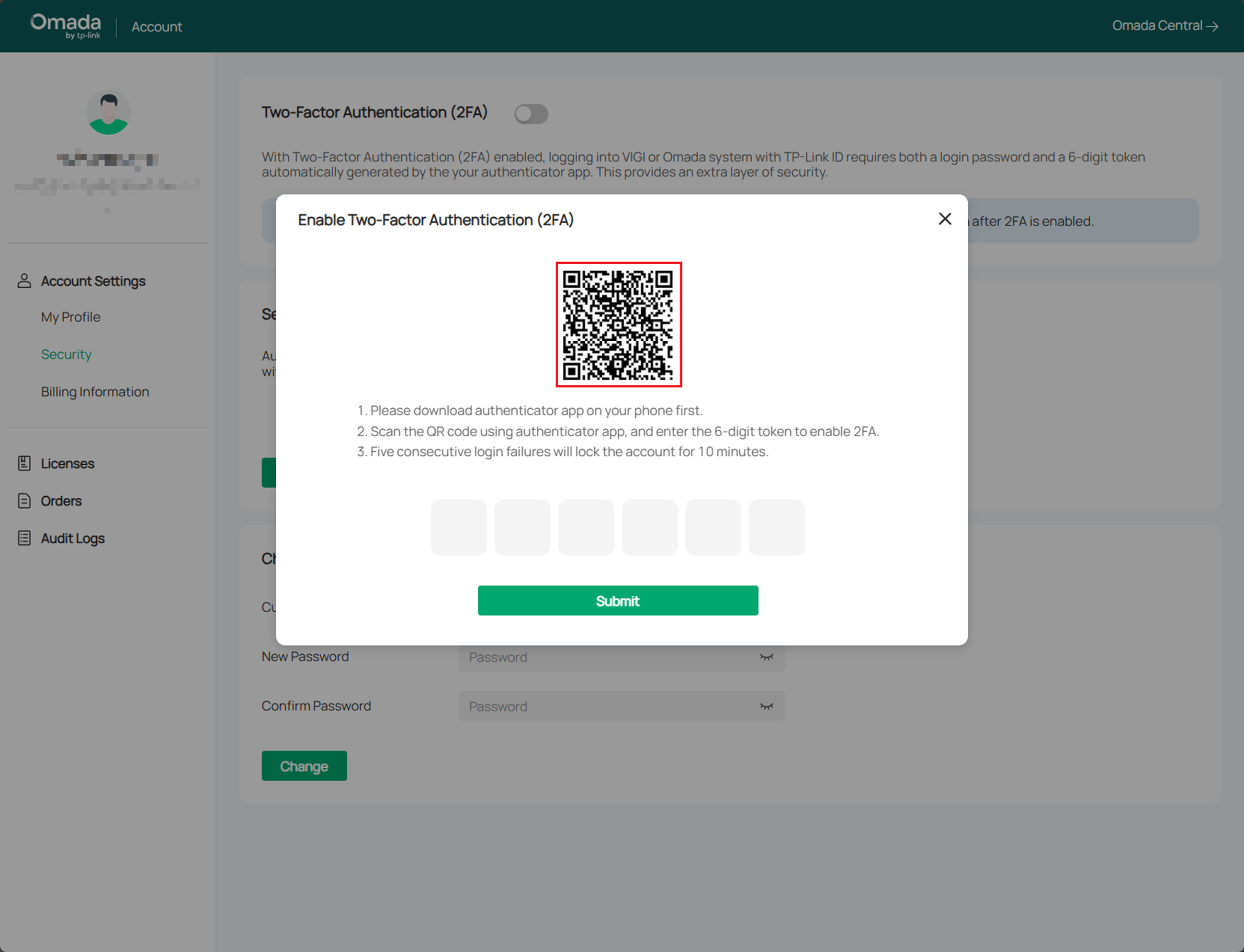Click the Omada by tp-link logo

click(x=66, y=26)
